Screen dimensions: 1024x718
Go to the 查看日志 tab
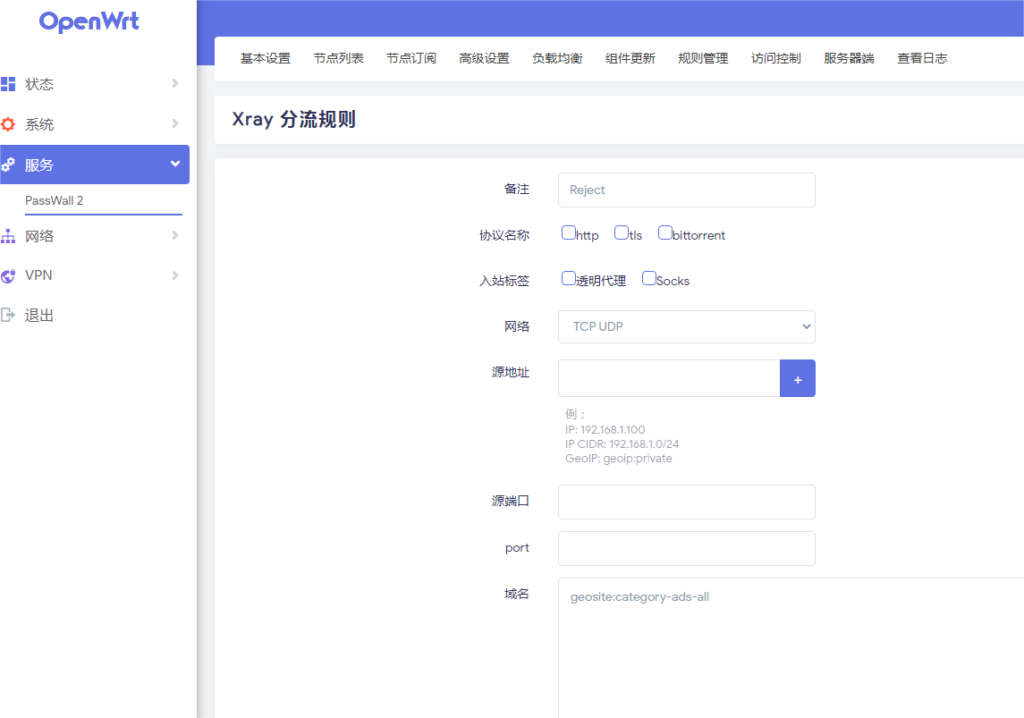922,58
